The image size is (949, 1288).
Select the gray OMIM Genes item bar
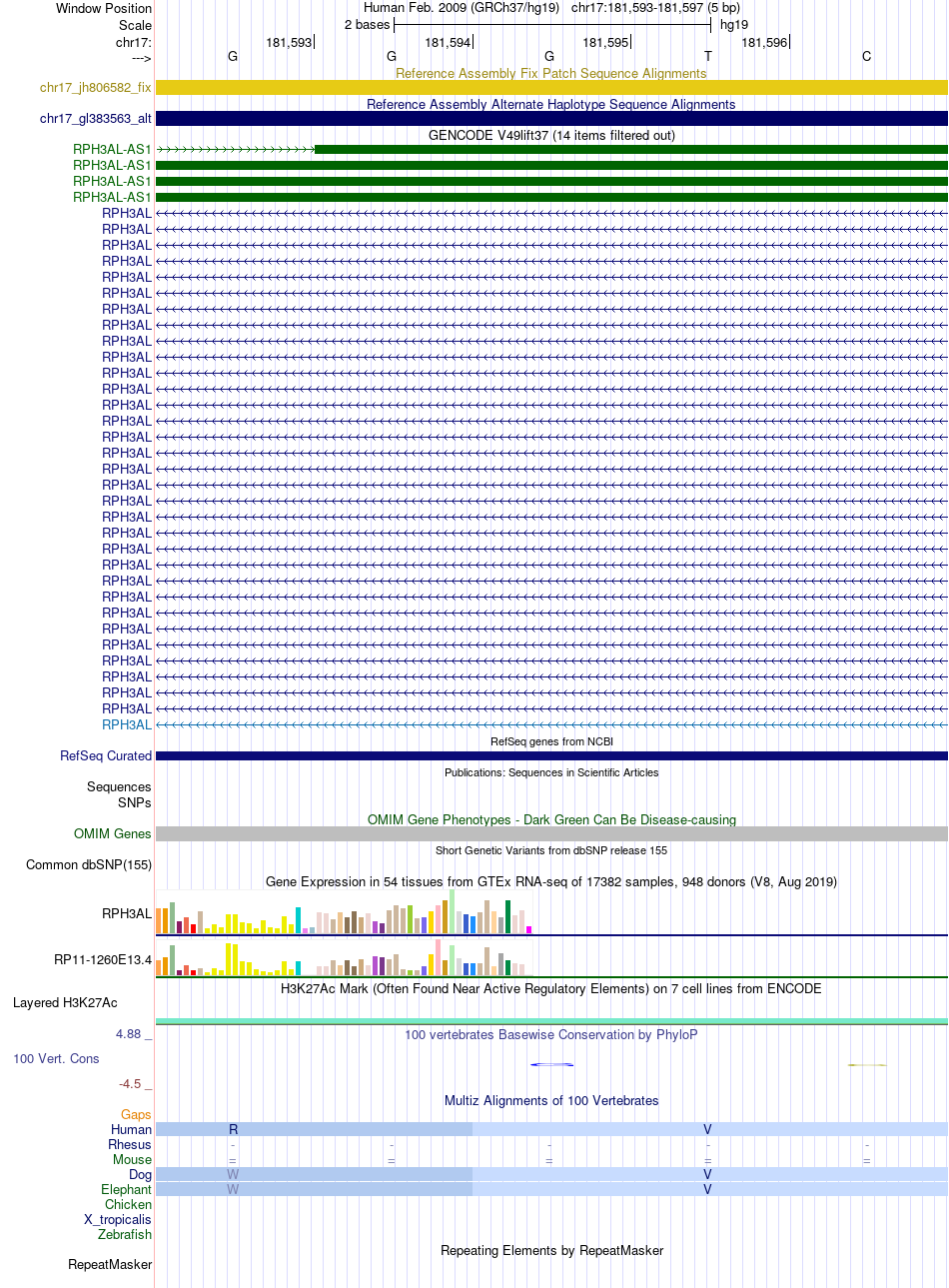click(551, 834)
